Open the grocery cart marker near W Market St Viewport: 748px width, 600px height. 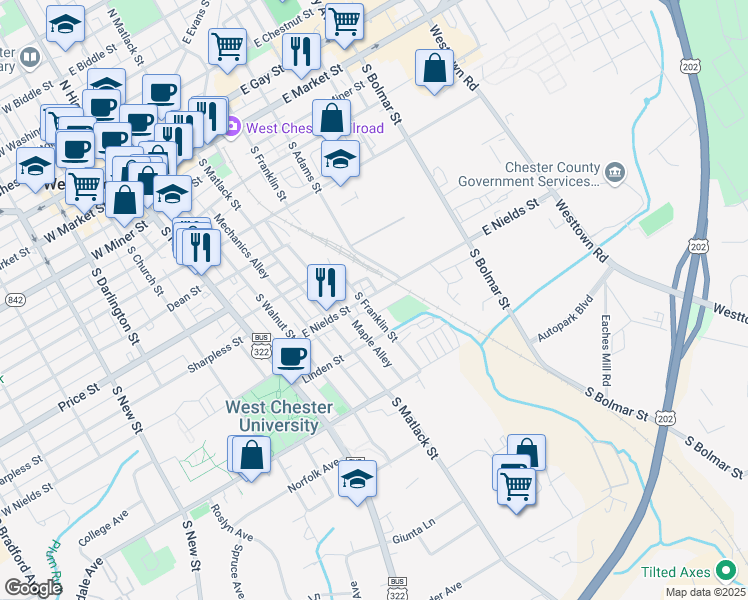coord(84,189)
